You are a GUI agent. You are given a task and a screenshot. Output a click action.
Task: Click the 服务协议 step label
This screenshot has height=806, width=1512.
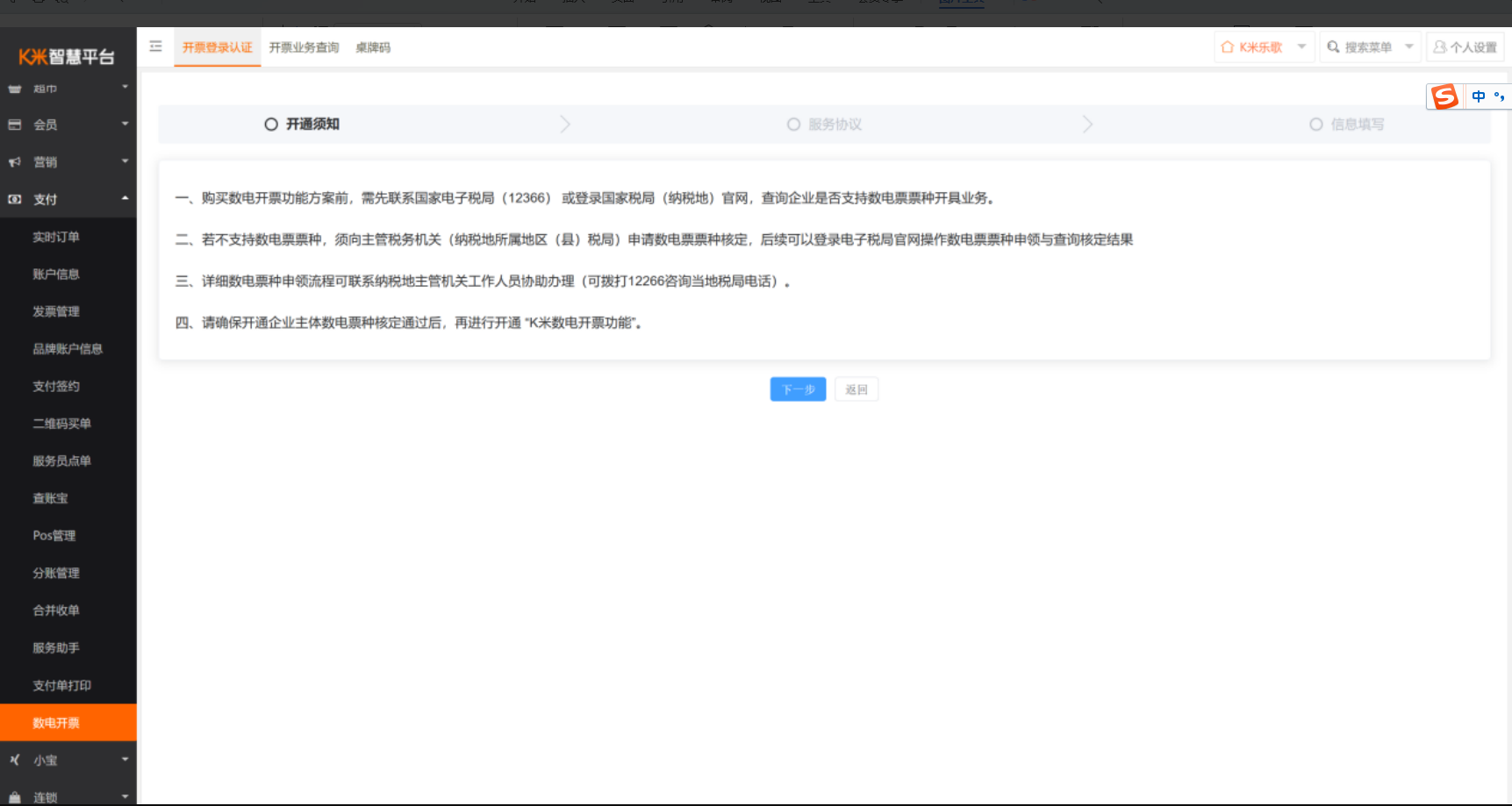[835, 125]
